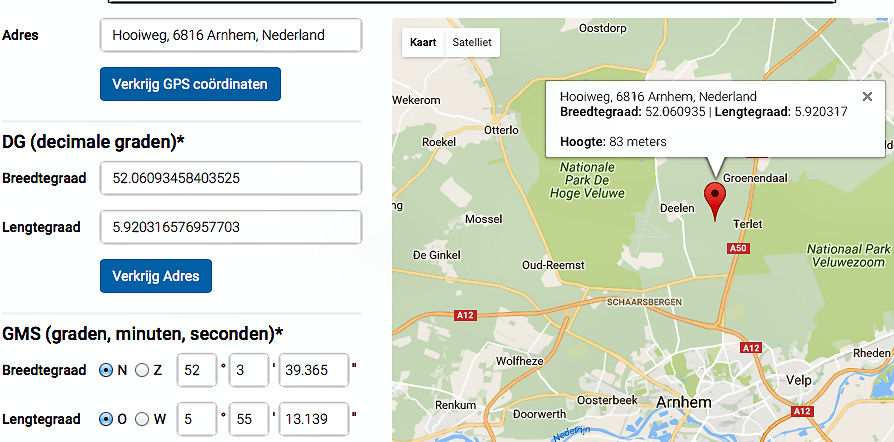Focus the Adres input field
The width and height of the screenshot is (894, 442).
coord(231,35)
